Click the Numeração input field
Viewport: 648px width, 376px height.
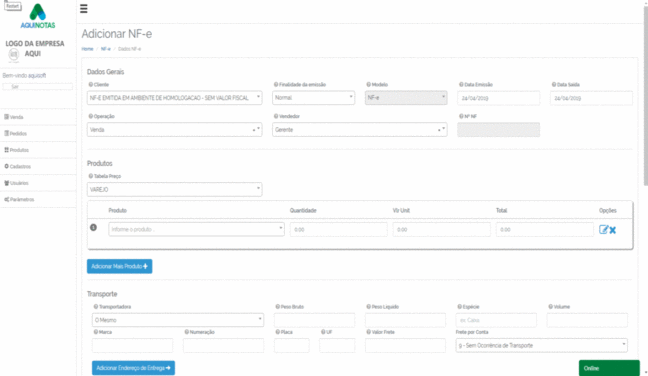pyautogui.click(x=223, y=345)
